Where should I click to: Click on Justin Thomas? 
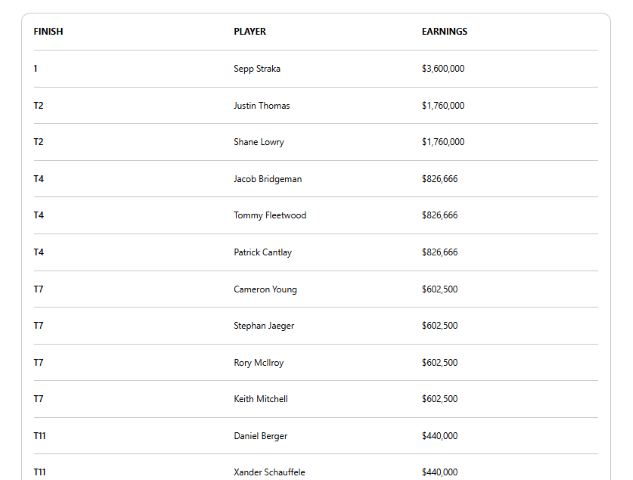pyautogui.click(x=262, y=106)
